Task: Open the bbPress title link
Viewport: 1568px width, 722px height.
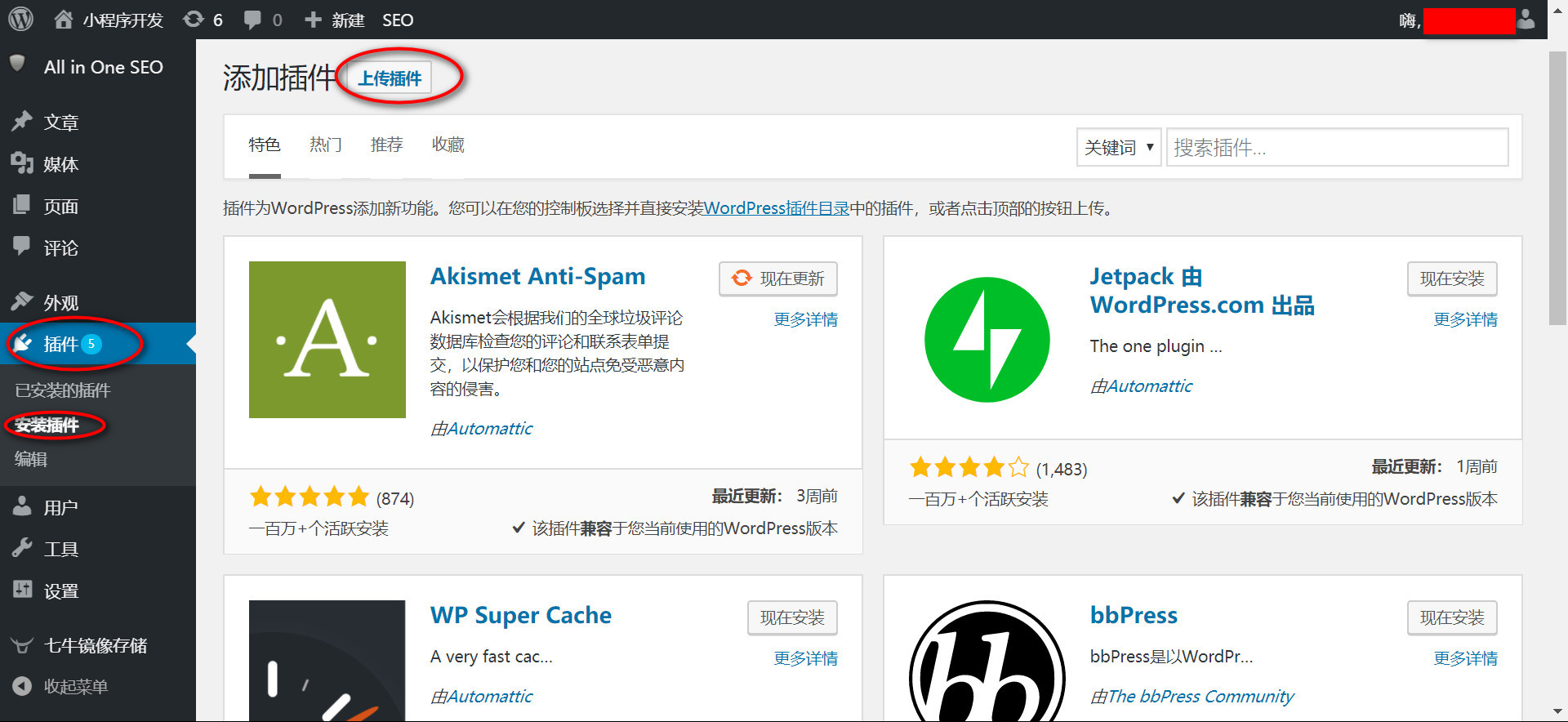Action: click(1134, 615)
